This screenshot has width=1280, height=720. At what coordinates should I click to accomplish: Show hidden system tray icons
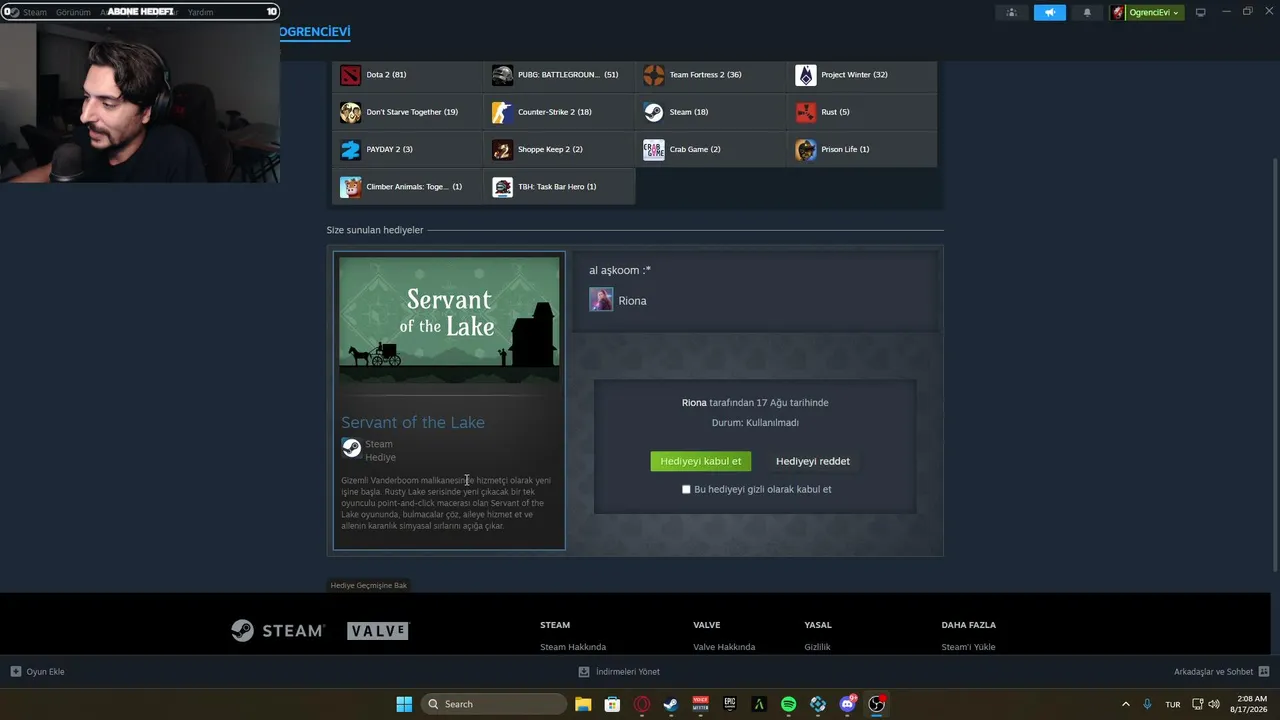pyautogui.click(x=1126, y=704)
